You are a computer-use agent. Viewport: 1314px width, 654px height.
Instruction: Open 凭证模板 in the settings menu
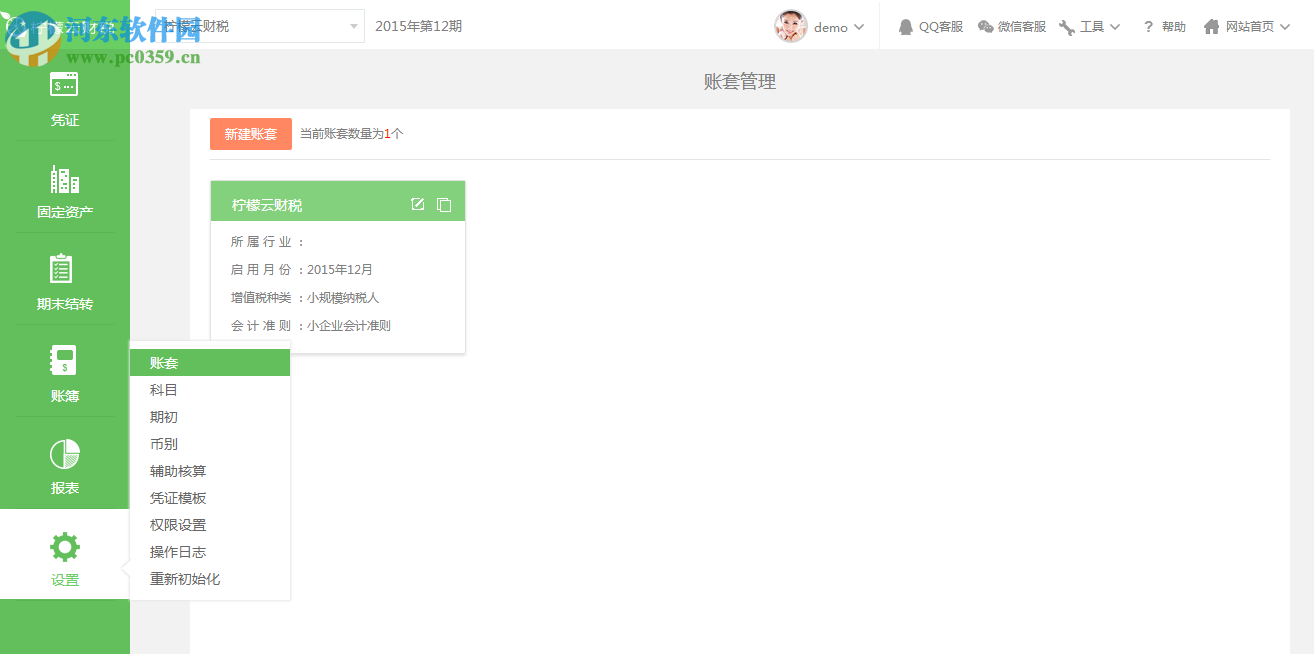coord(178,497)
